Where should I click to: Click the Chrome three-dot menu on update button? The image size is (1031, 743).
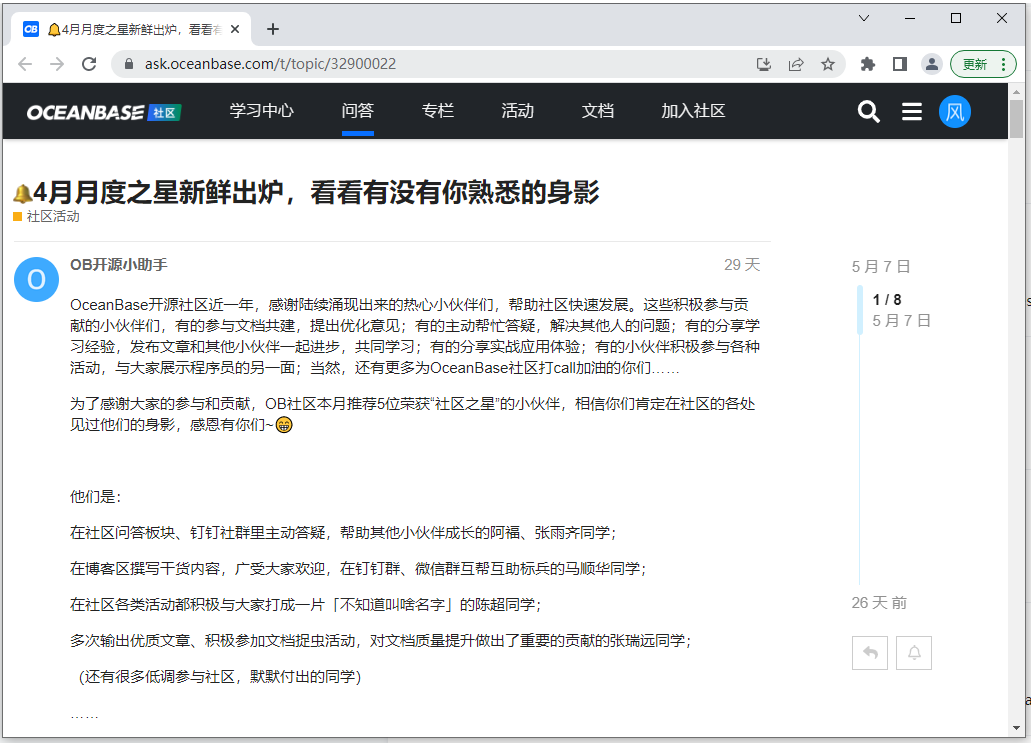tap(1003, 64)
